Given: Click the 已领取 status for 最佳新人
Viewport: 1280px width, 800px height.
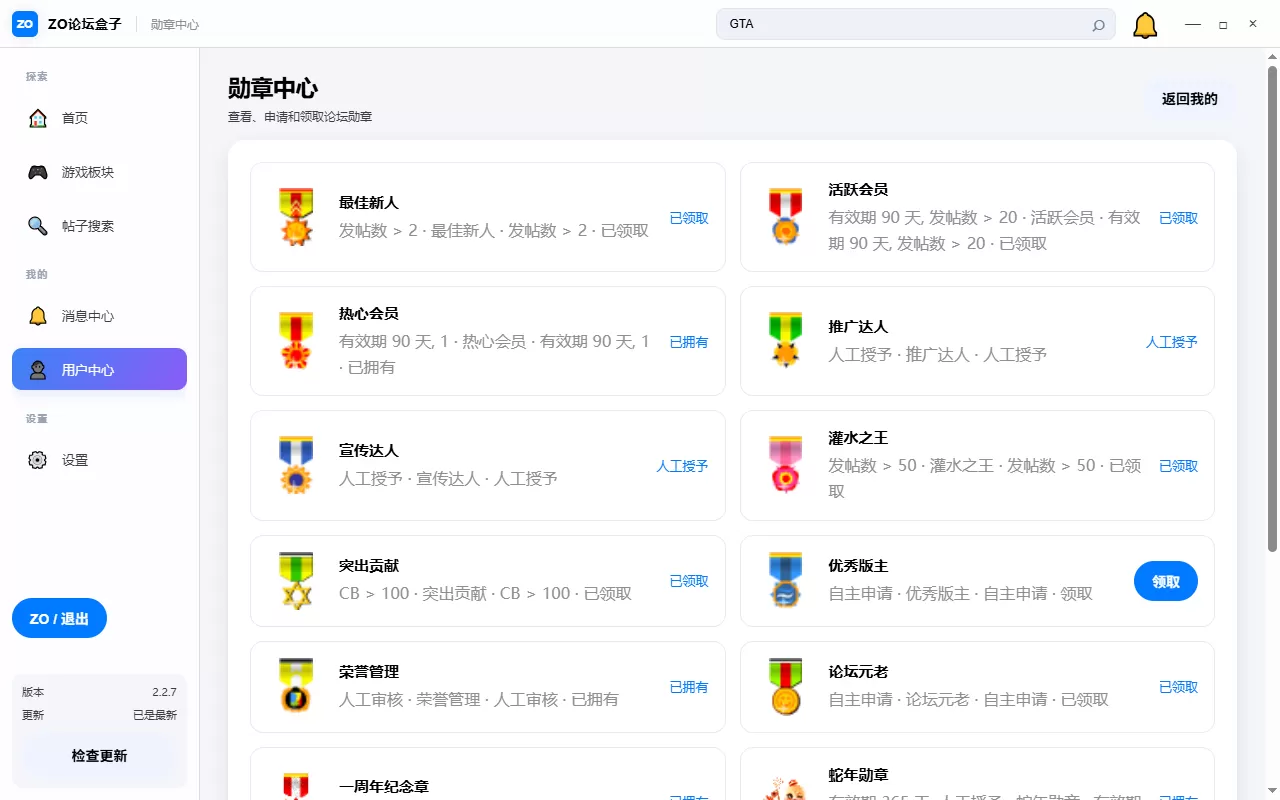Looking at the screenshot, I should coord(689,218).
